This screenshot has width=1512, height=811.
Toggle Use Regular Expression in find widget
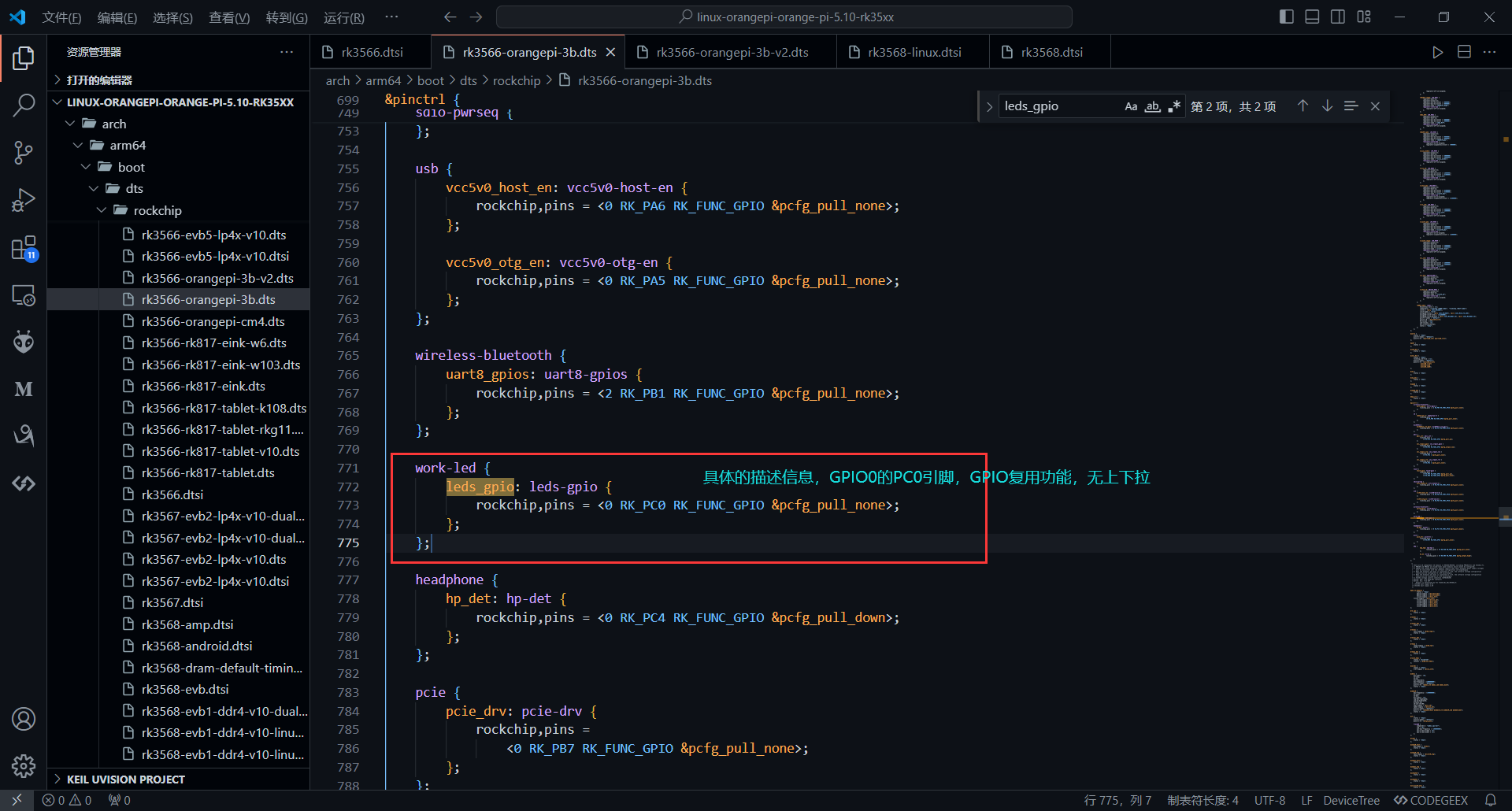point(1174,106)
